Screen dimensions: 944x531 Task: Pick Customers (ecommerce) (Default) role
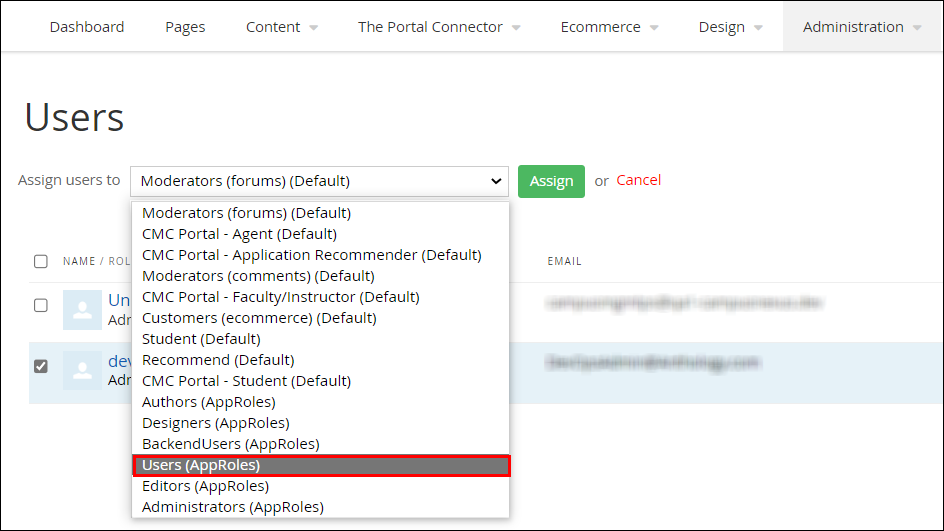[259, 318]
